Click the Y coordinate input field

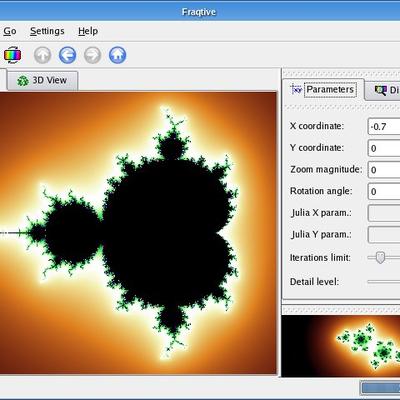pyautogui.click(x=384, y=148)
